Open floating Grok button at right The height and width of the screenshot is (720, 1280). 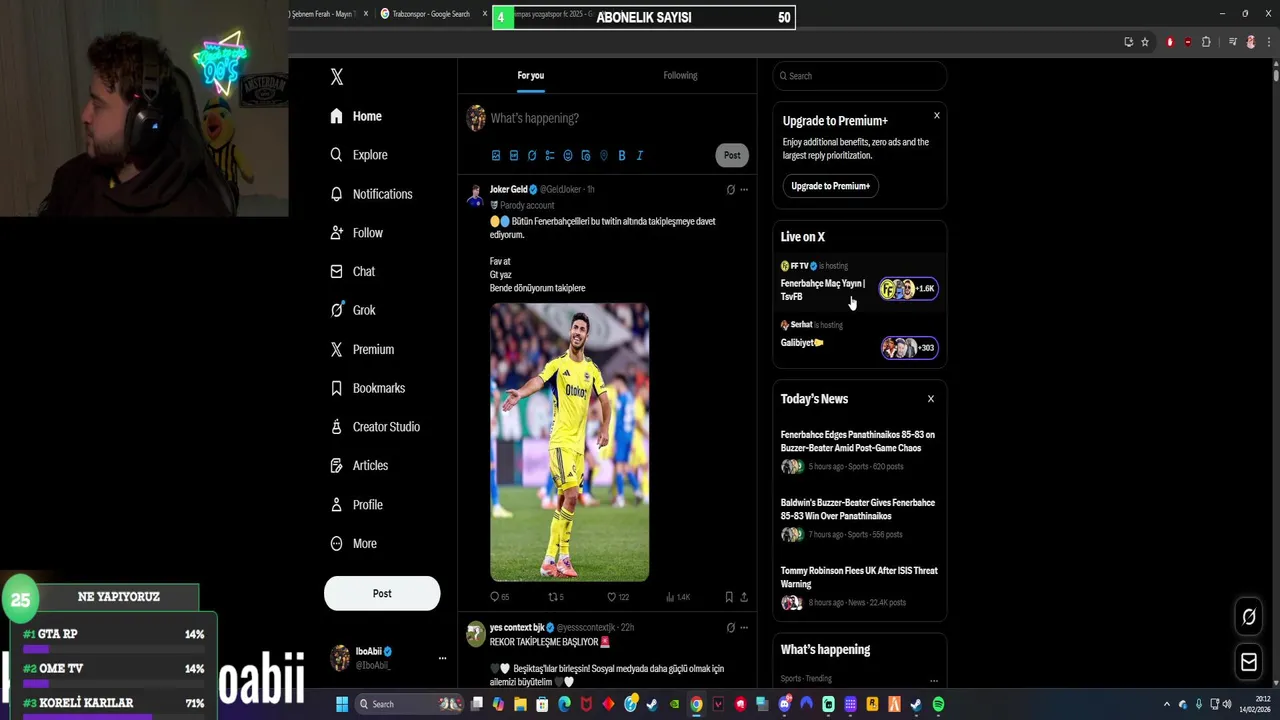pyautogui.click(x=1249, y=617)
